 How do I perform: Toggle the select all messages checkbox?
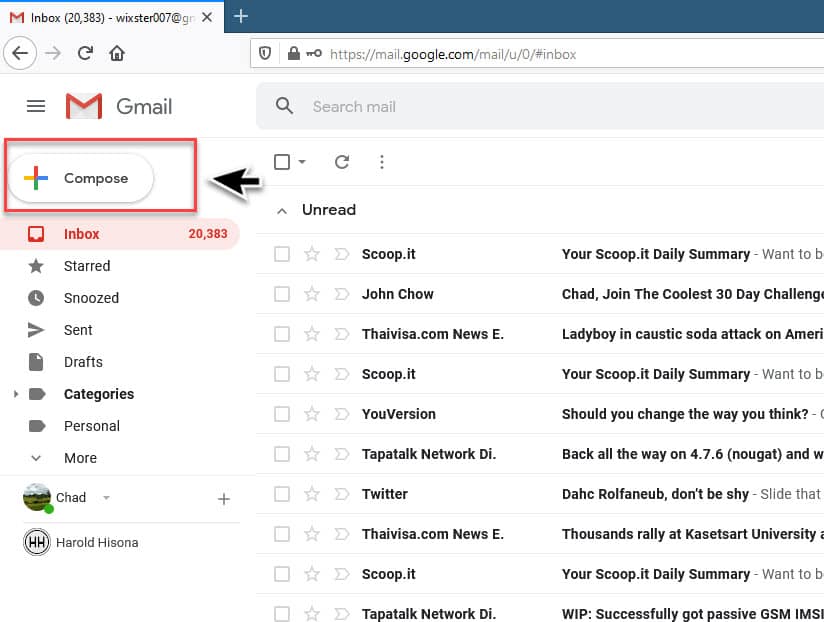click(x=282, y=162)
